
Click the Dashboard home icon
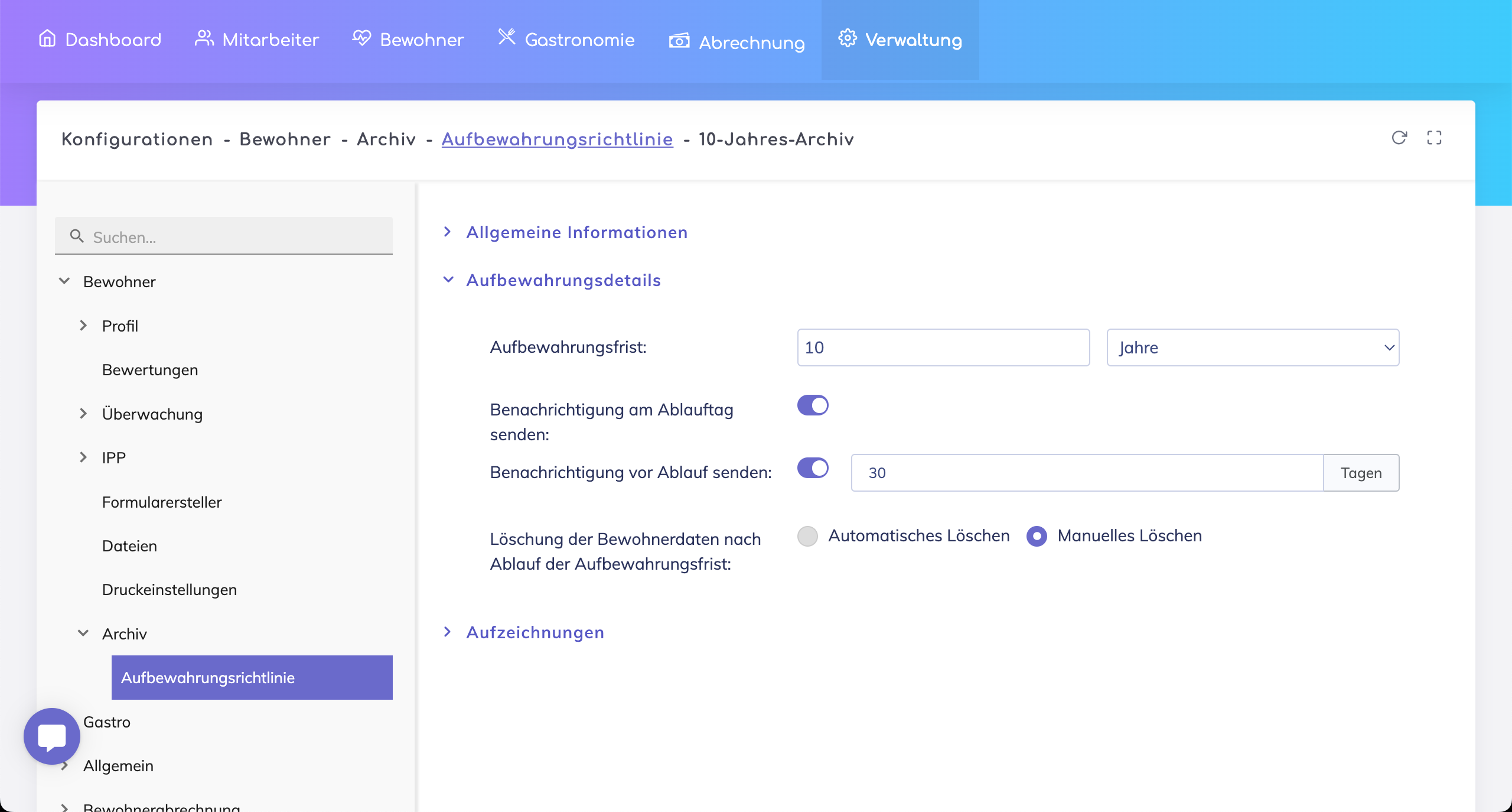pos(47,38)
